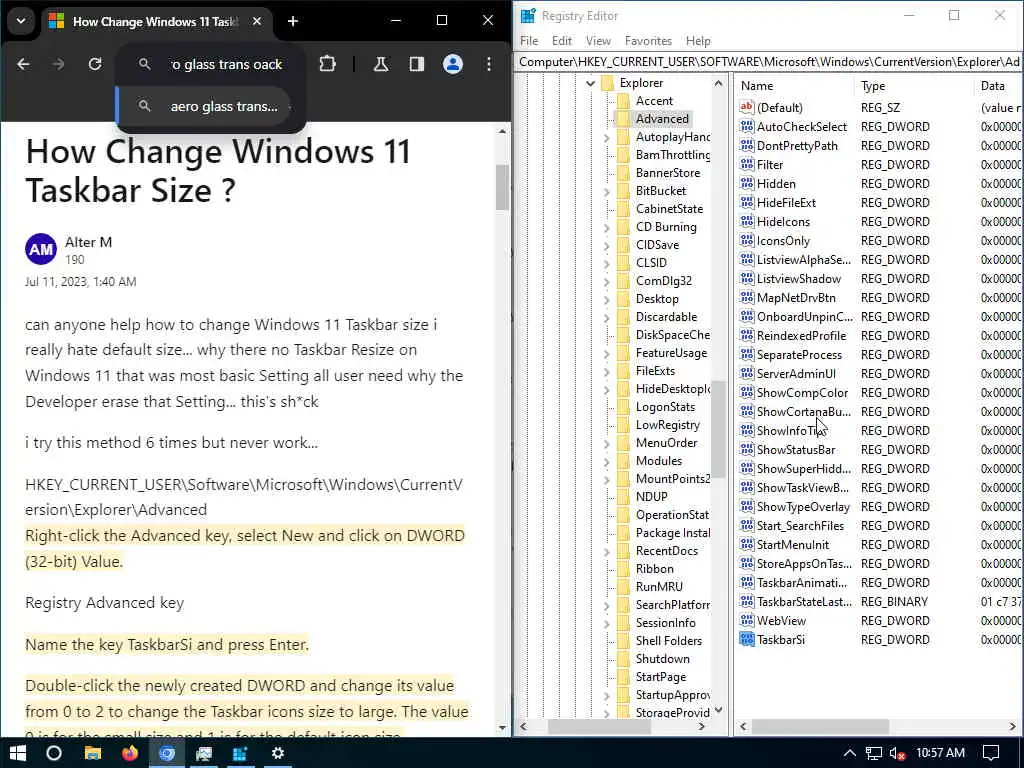Image resolution: width=1024 pixels, height=768 pixels.
Task: Open the tab search dropdown arrow
Action: click(21, 21)
